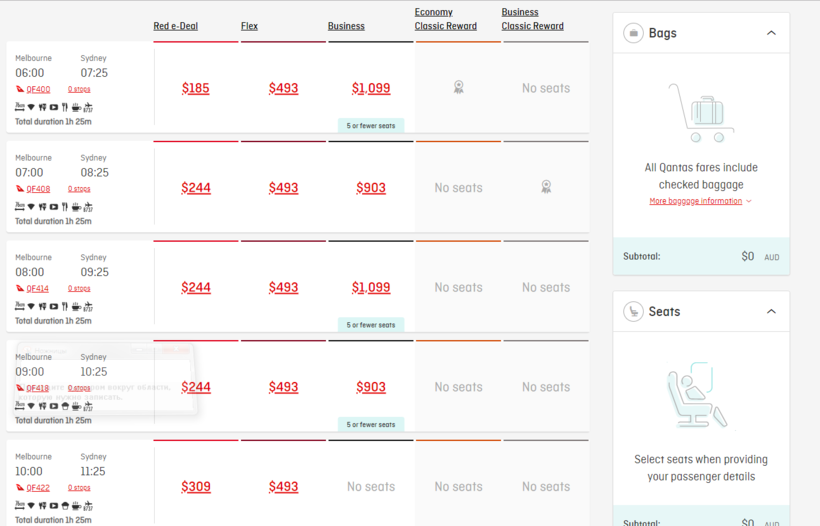The width and height of the screenshot is (820, 526).
Task: Collapse the Bags panel with its chevron
Action: [x=771, y=33]
